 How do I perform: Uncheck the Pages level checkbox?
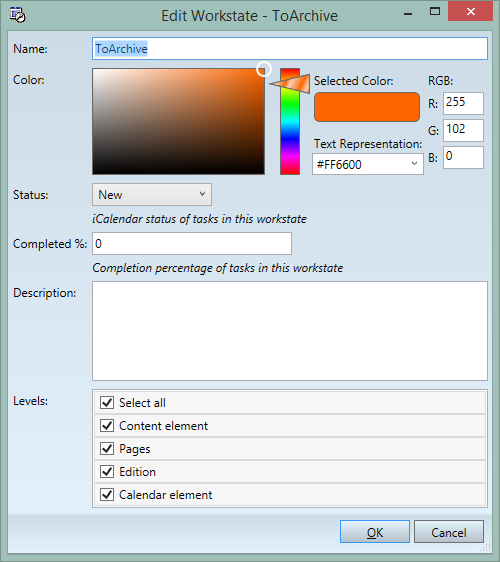[107, 449]
